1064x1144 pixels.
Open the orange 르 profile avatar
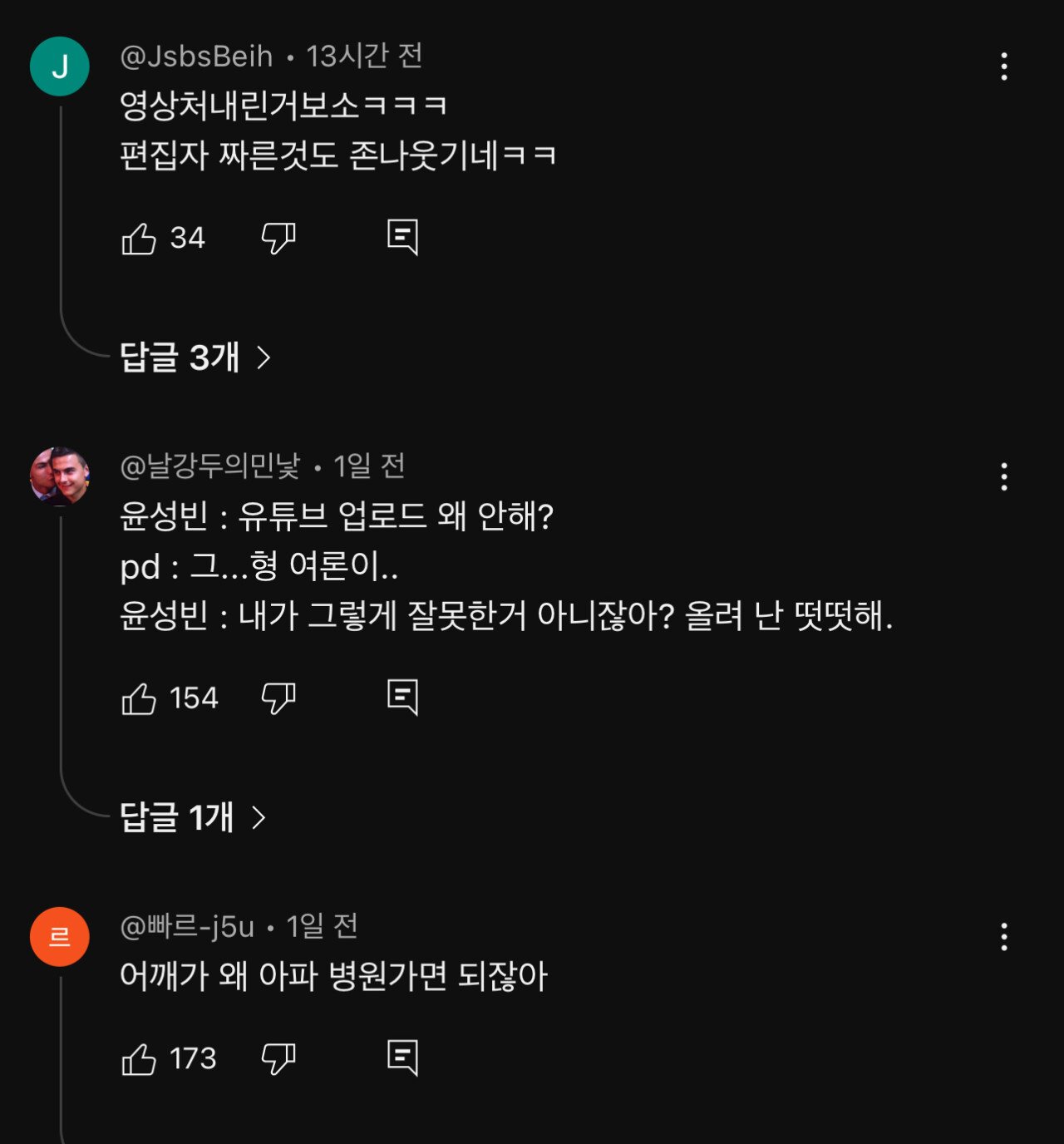coord(60,937)
